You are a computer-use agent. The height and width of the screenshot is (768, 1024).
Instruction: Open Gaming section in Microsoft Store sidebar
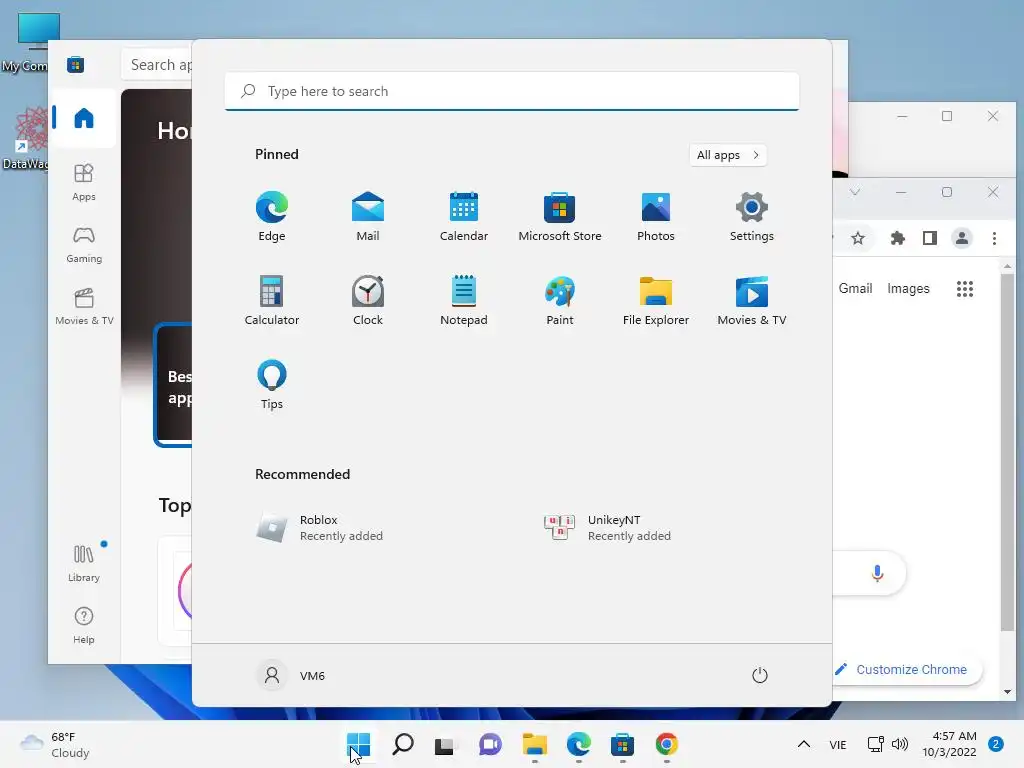tap(84, 244)
